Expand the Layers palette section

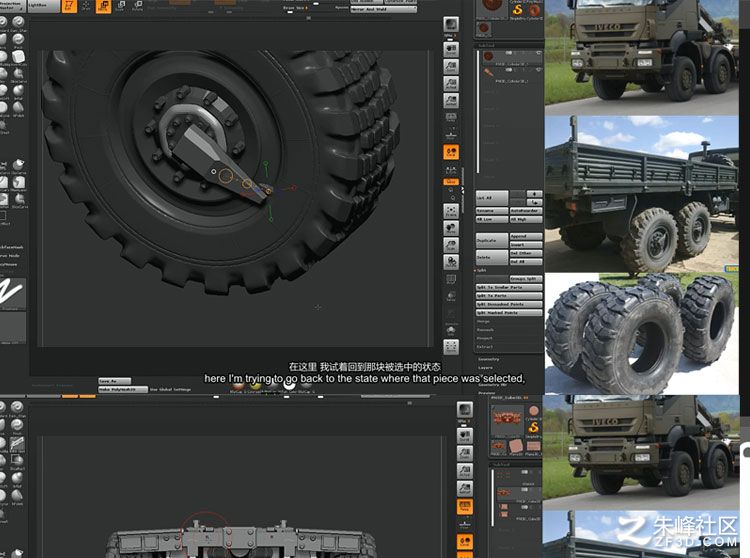tap(485, 368)
